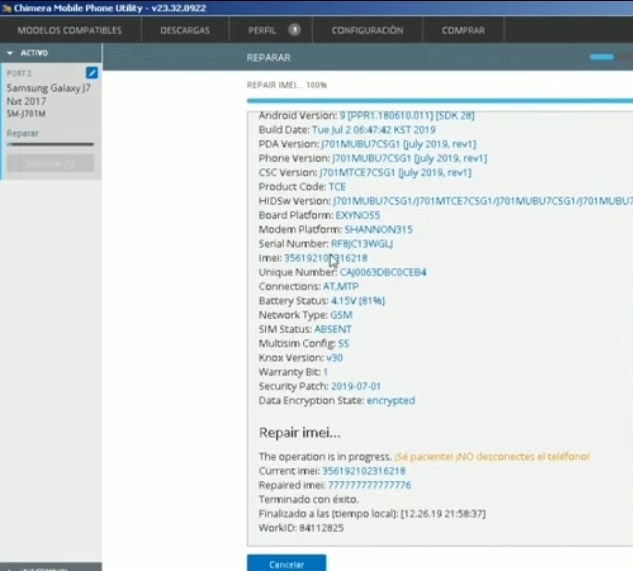The image size is (633, 571).
Task: Click the Finalizado a las timestamp line
Action: pyautogui.click(x=372, y=514)
